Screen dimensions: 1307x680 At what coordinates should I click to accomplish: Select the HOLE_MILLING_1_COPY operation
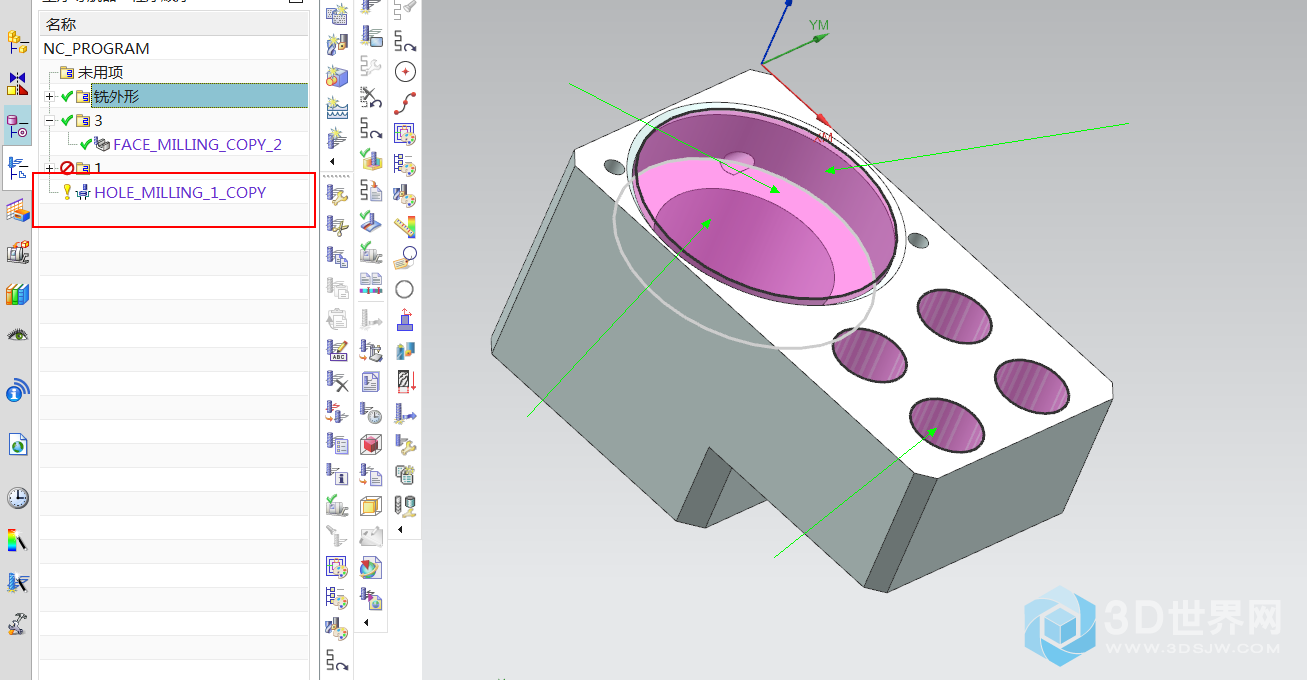pos(180,192)
